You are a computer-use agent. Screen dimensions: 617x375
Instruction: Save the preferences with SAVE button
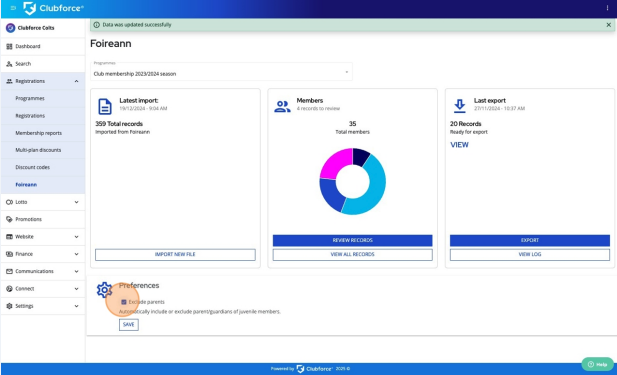[x=129, y=325]
